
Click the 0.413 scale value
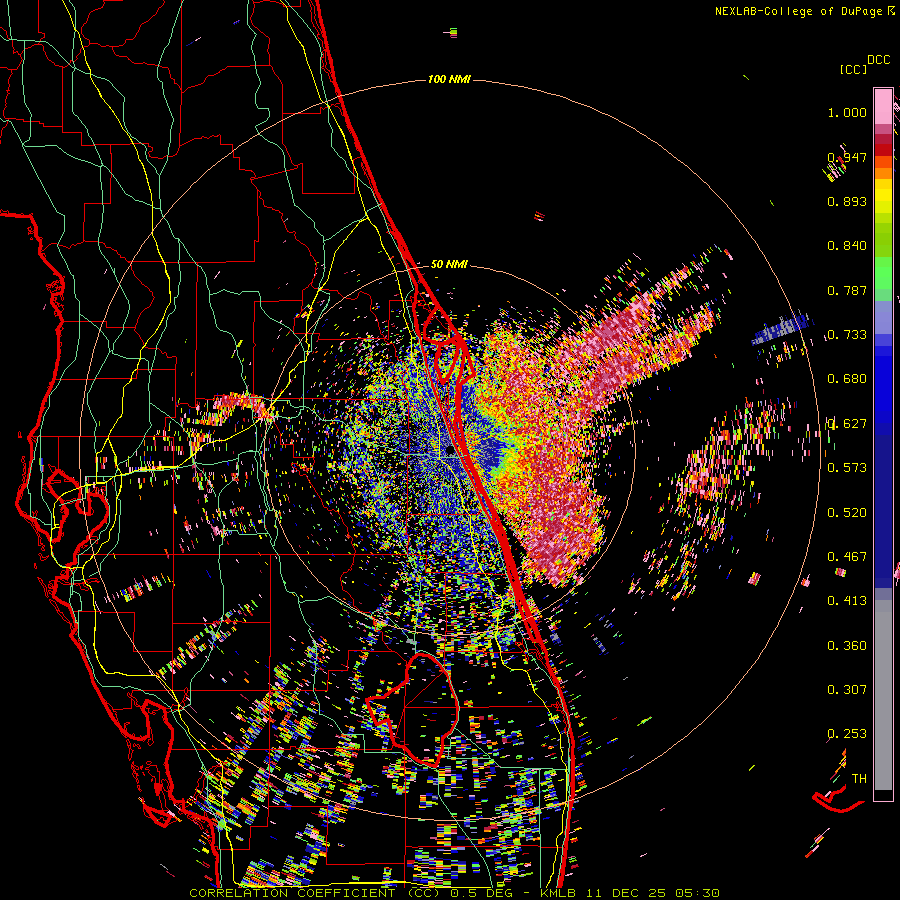click(847, 601)
